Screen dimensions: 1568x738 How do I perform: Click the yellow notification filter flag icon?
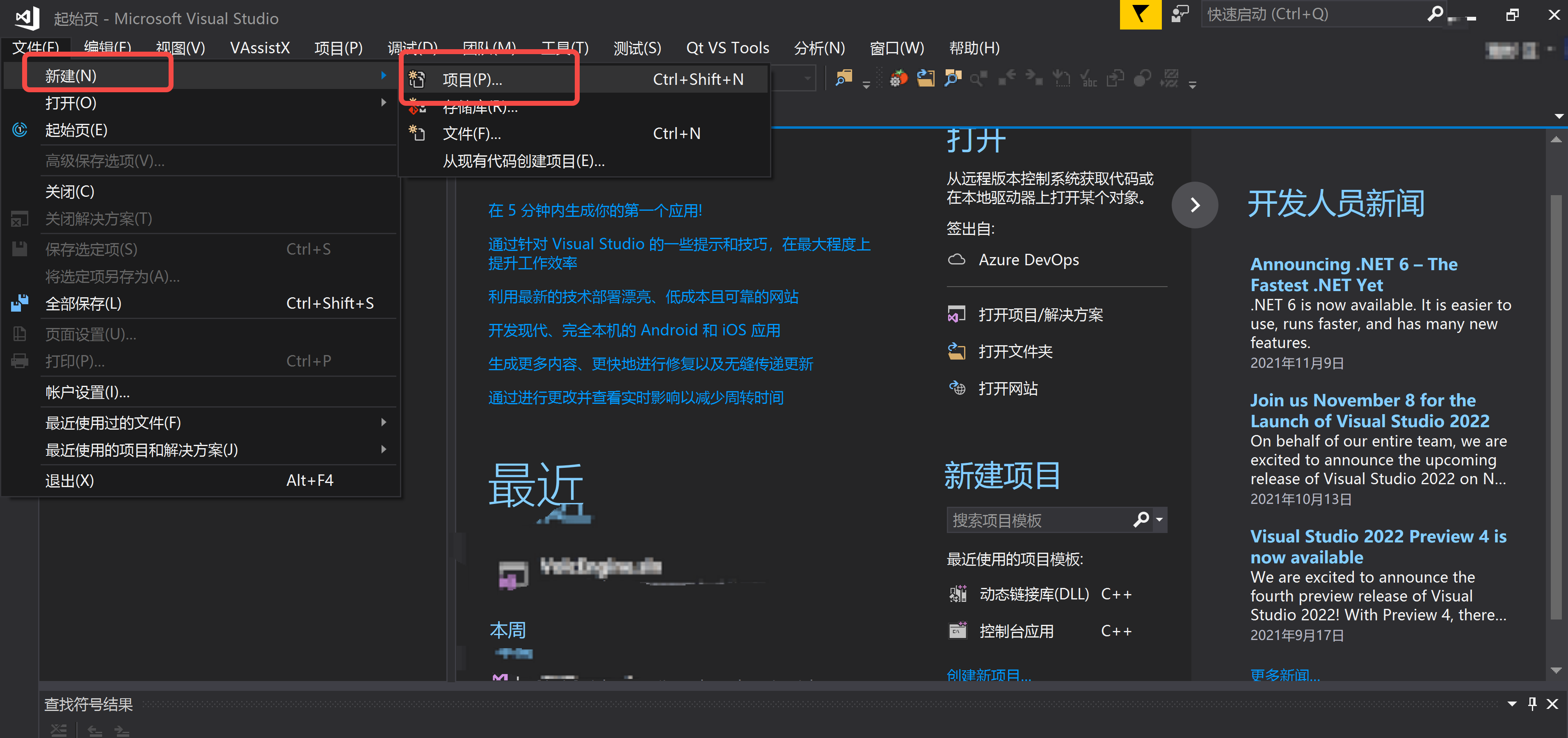click(x=1140, y=14)
